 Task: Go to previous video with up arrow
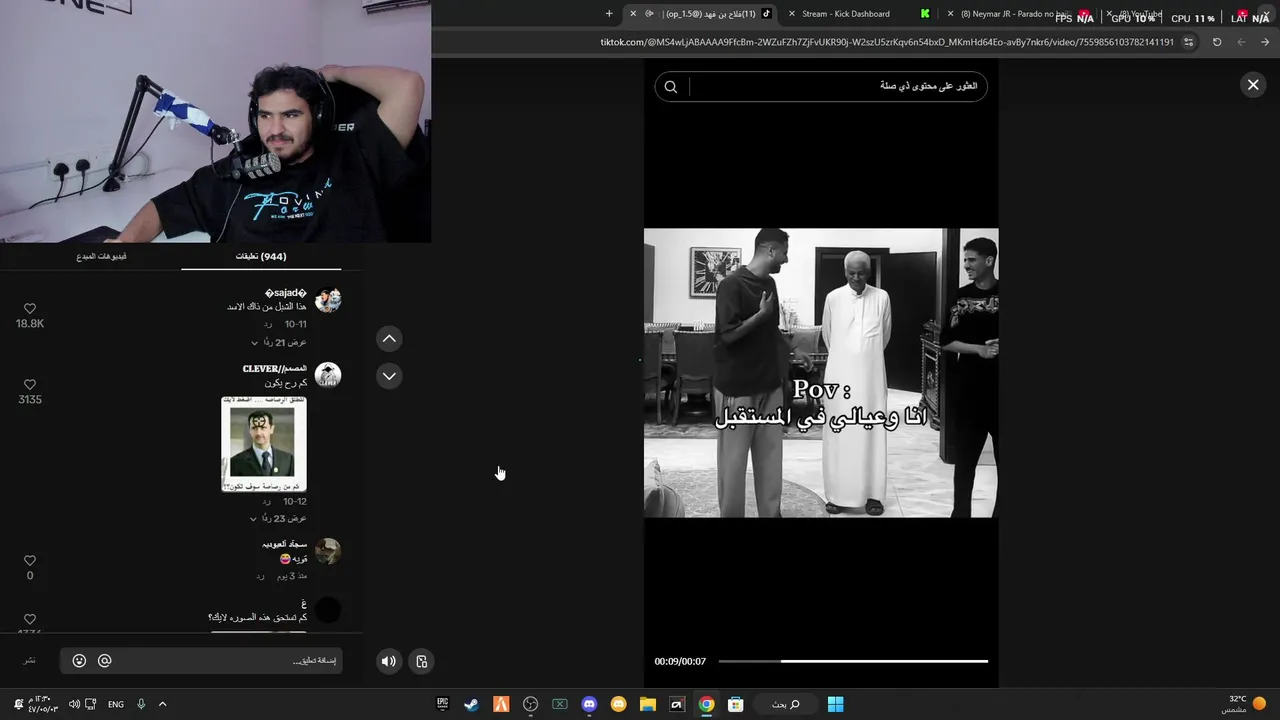coord(389,339)
